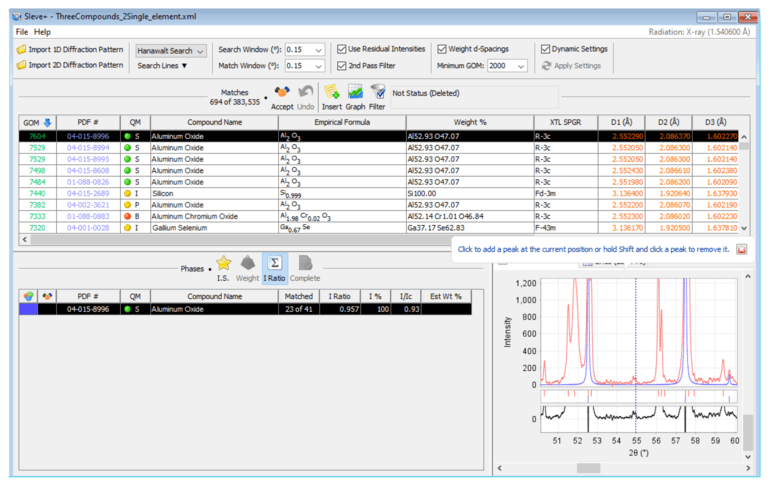Open the File menu
Screen dimensions: 770x486
pos(22,32)
